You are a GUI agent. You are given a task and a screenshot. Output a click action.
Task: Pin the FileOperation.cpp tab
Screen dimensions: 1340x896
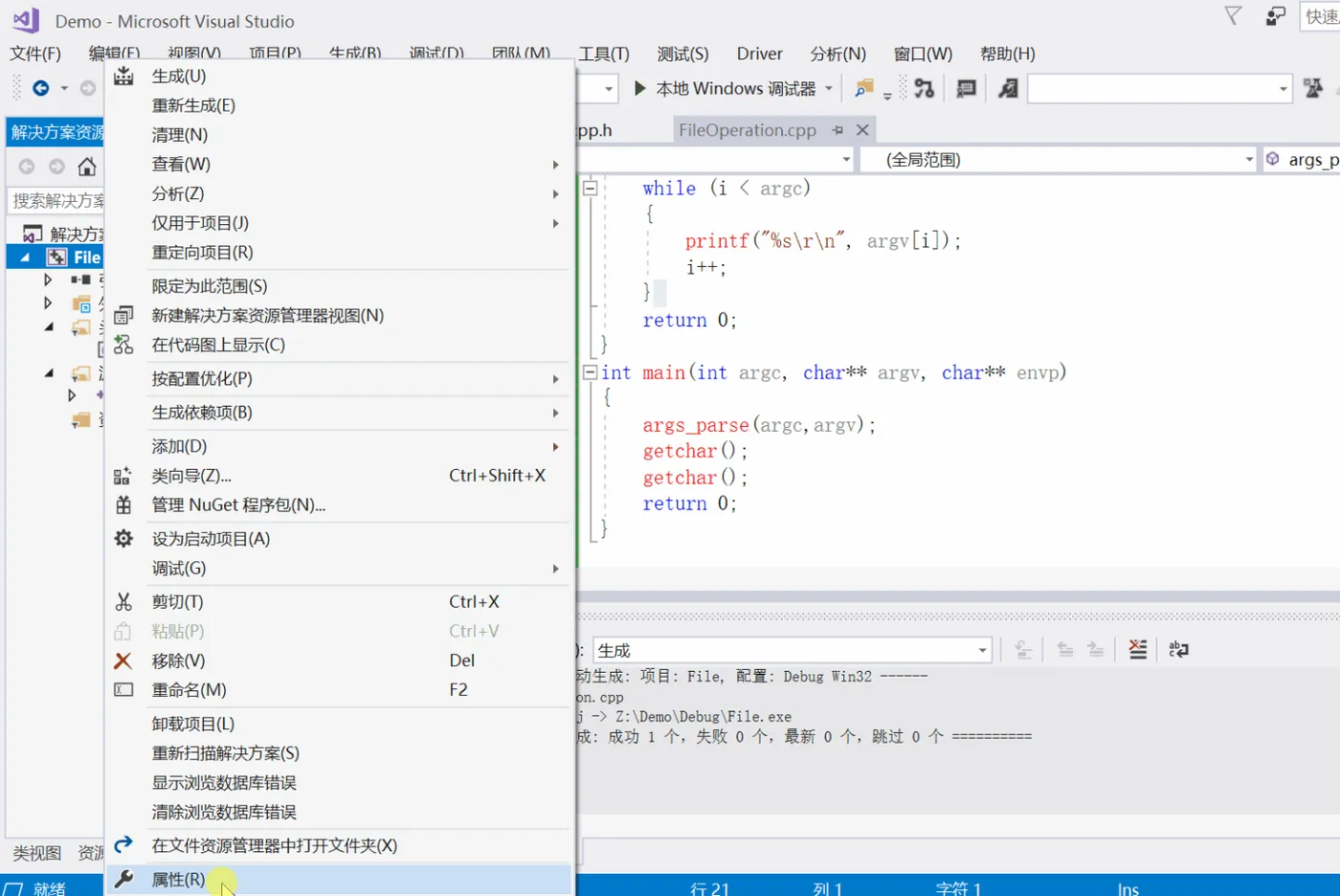[x=837, y=130]
